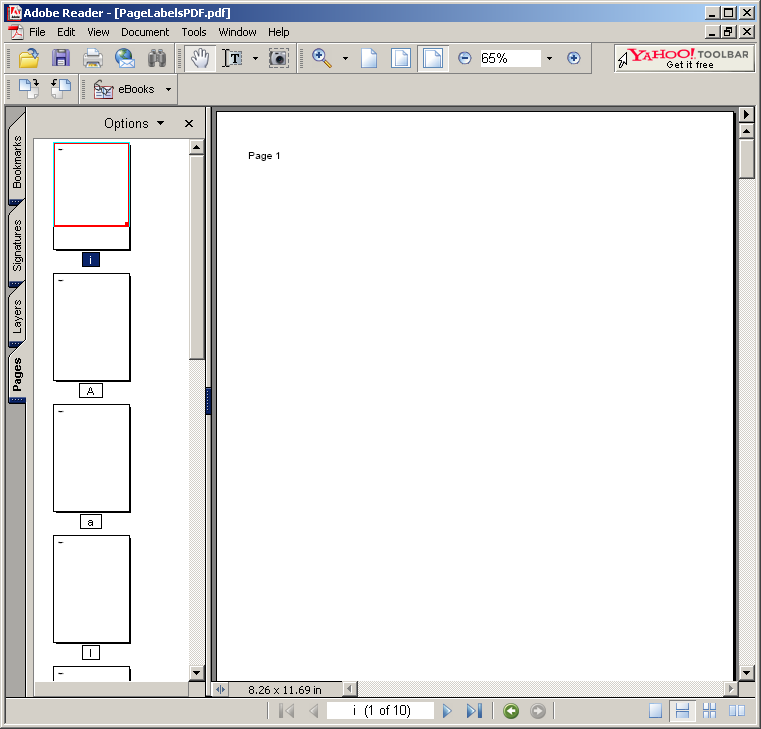
Task: Close the Pages navigation panel
Action: pos(189,123)
